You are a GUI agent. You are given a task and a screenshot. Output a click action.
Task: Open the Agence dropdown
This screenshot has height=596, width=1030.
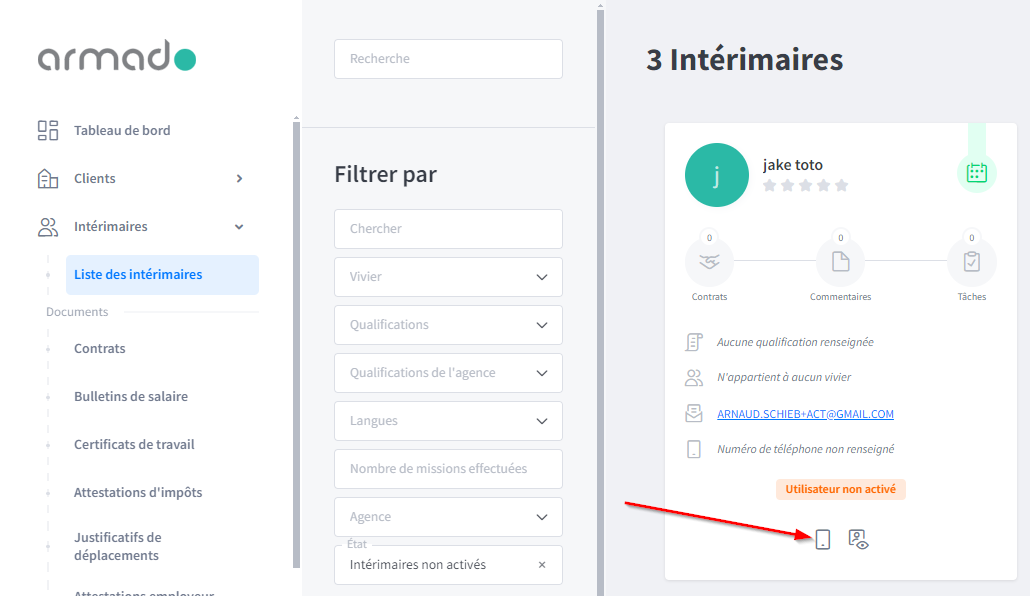pos(448,516)
